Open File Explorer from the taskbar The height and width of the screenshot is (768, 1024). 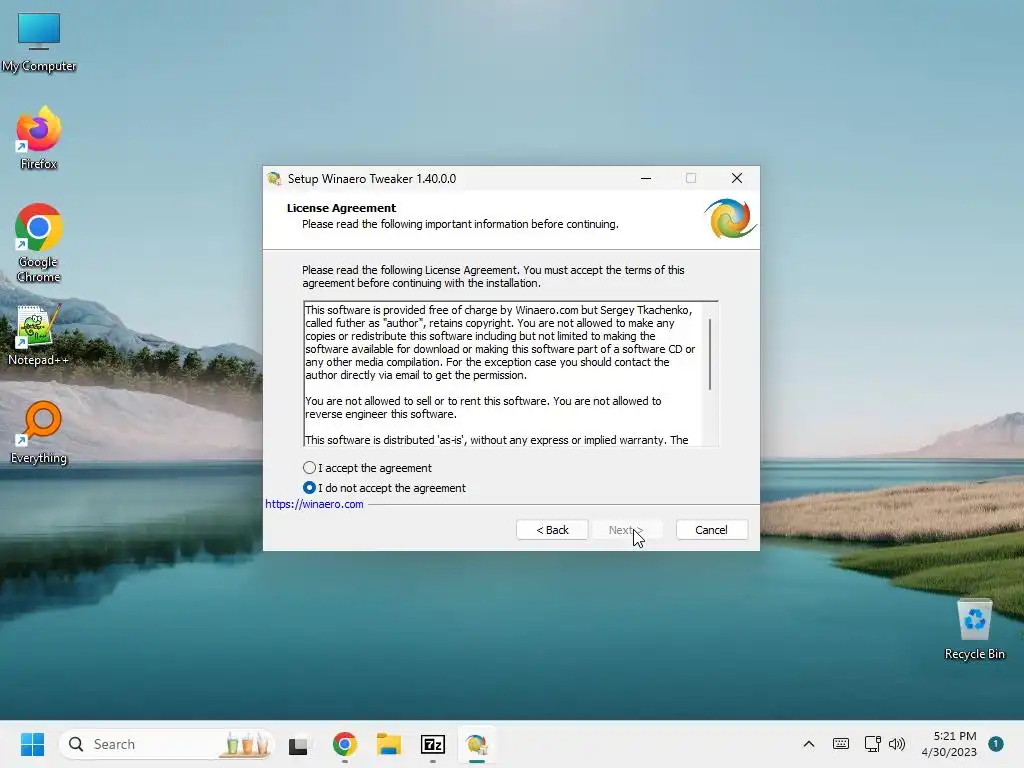389,744
